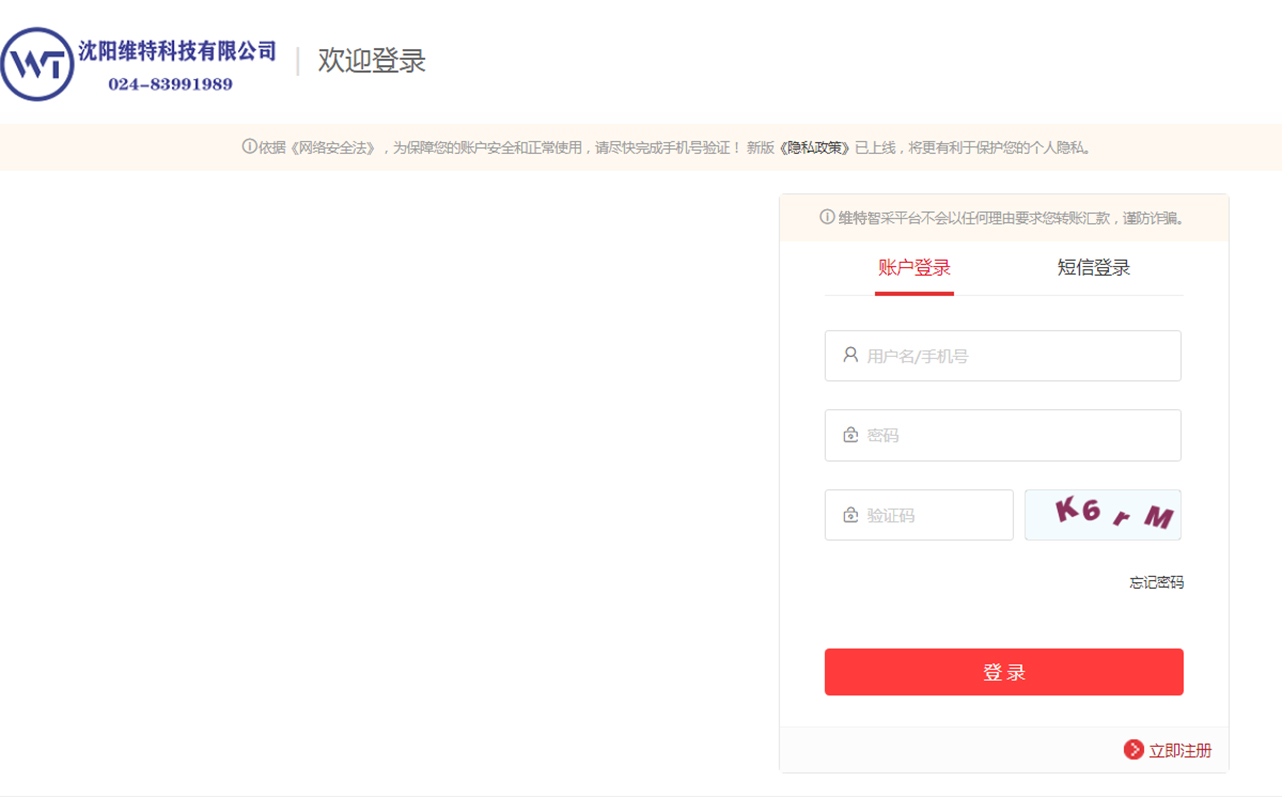1282x797 pixels.
Task: Click the lock icon in password field
Action: (850, 435)
